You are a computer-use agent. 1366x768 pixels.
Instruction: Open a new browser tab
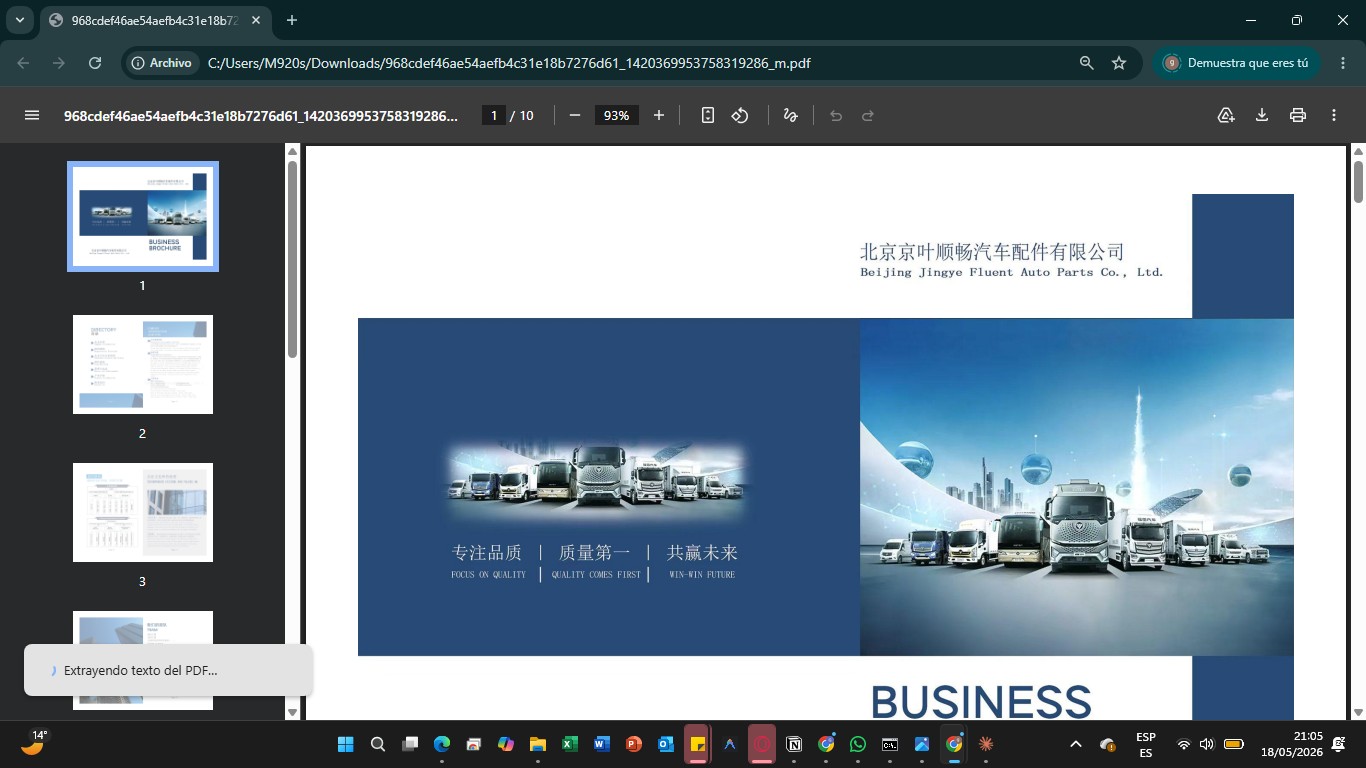coord(292,20)
